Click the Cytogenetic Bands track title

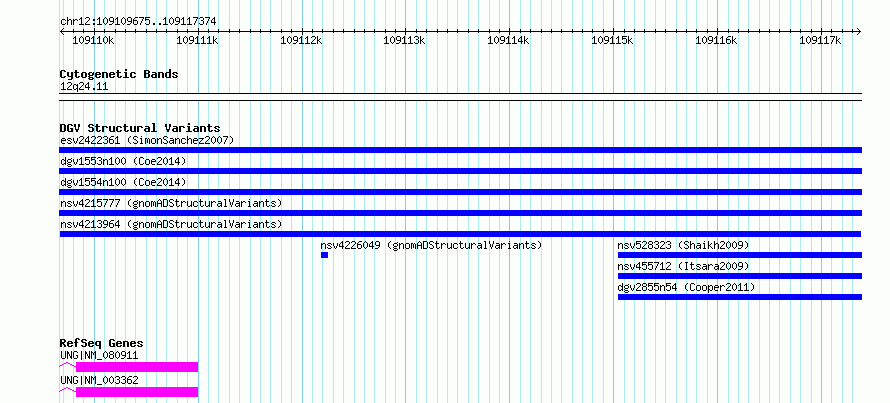point(119,74)
